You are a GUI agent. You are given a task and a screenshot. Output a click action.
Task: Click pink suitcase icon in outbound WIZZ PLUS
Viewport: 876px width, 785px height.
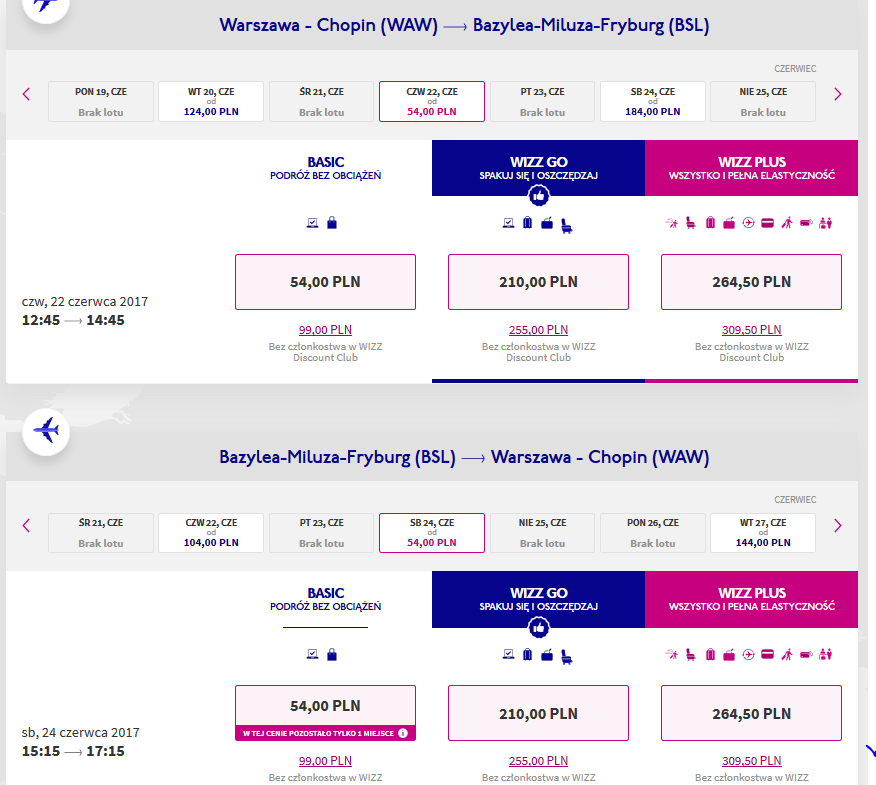point(710,223)
